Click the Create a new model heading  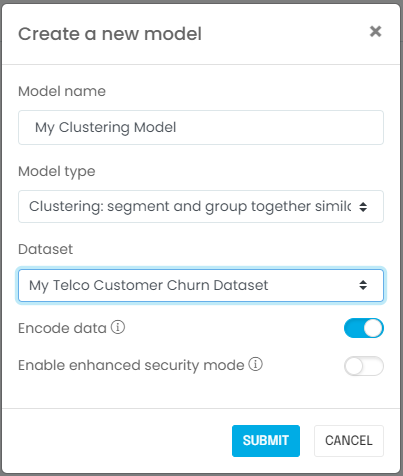click(110, 34)
